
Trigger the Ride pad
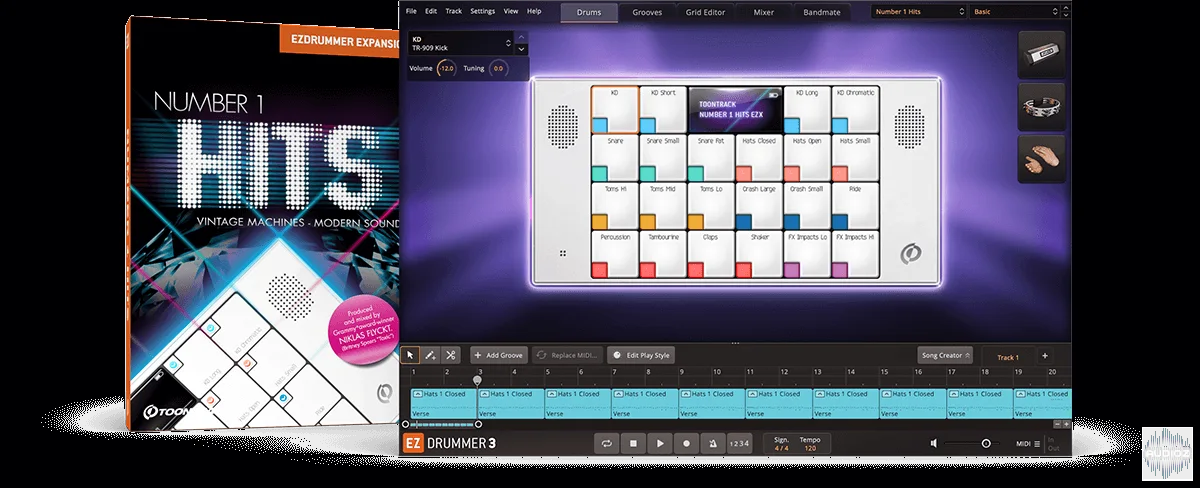(856, 205)
